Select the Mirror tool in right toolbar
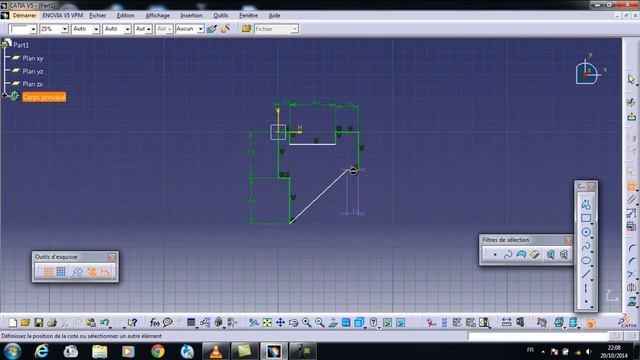The width and height of the screenshot is (640, 360). coord(631,288)
